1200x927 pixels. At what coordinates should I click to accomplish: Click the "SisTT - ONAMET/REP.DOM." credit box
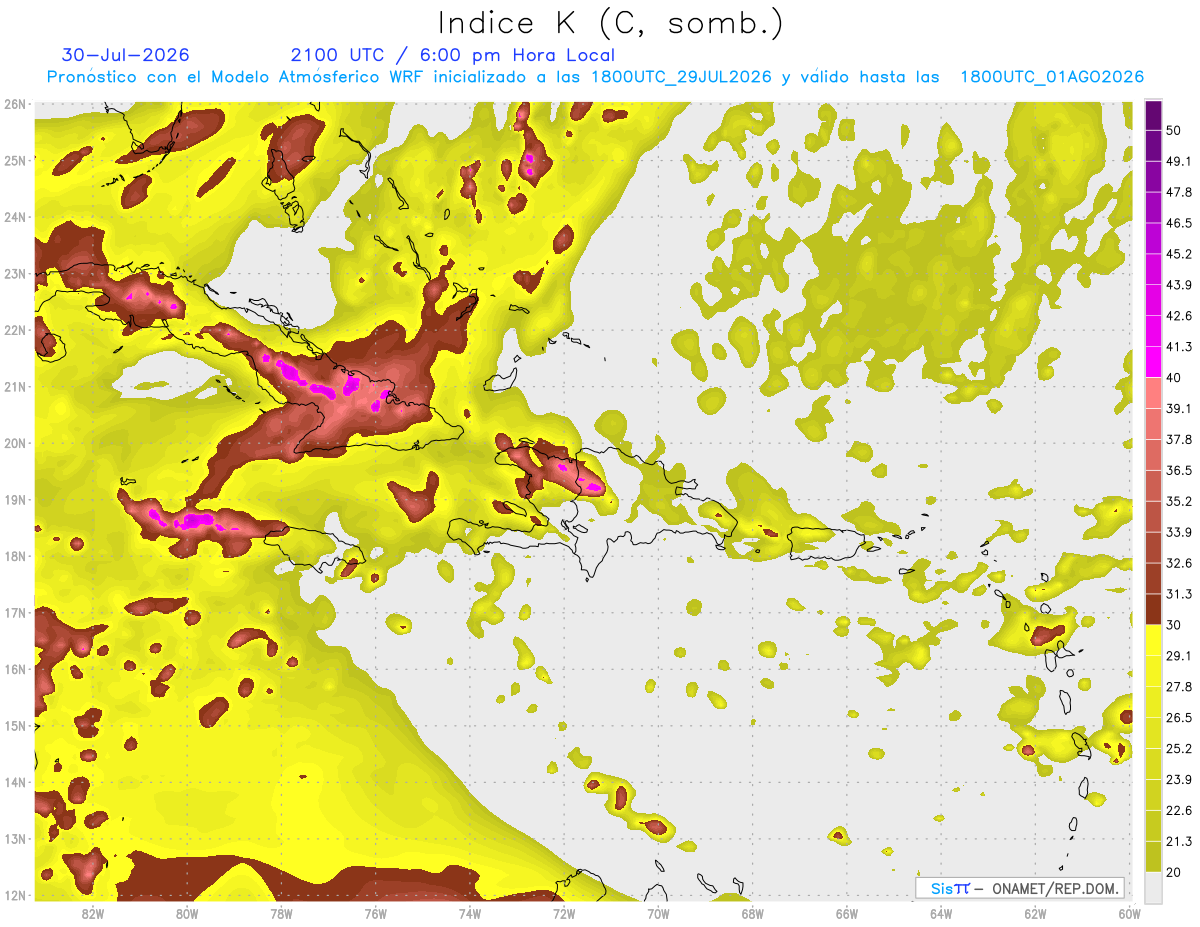pyautogui.click(x=1019, y=888)
